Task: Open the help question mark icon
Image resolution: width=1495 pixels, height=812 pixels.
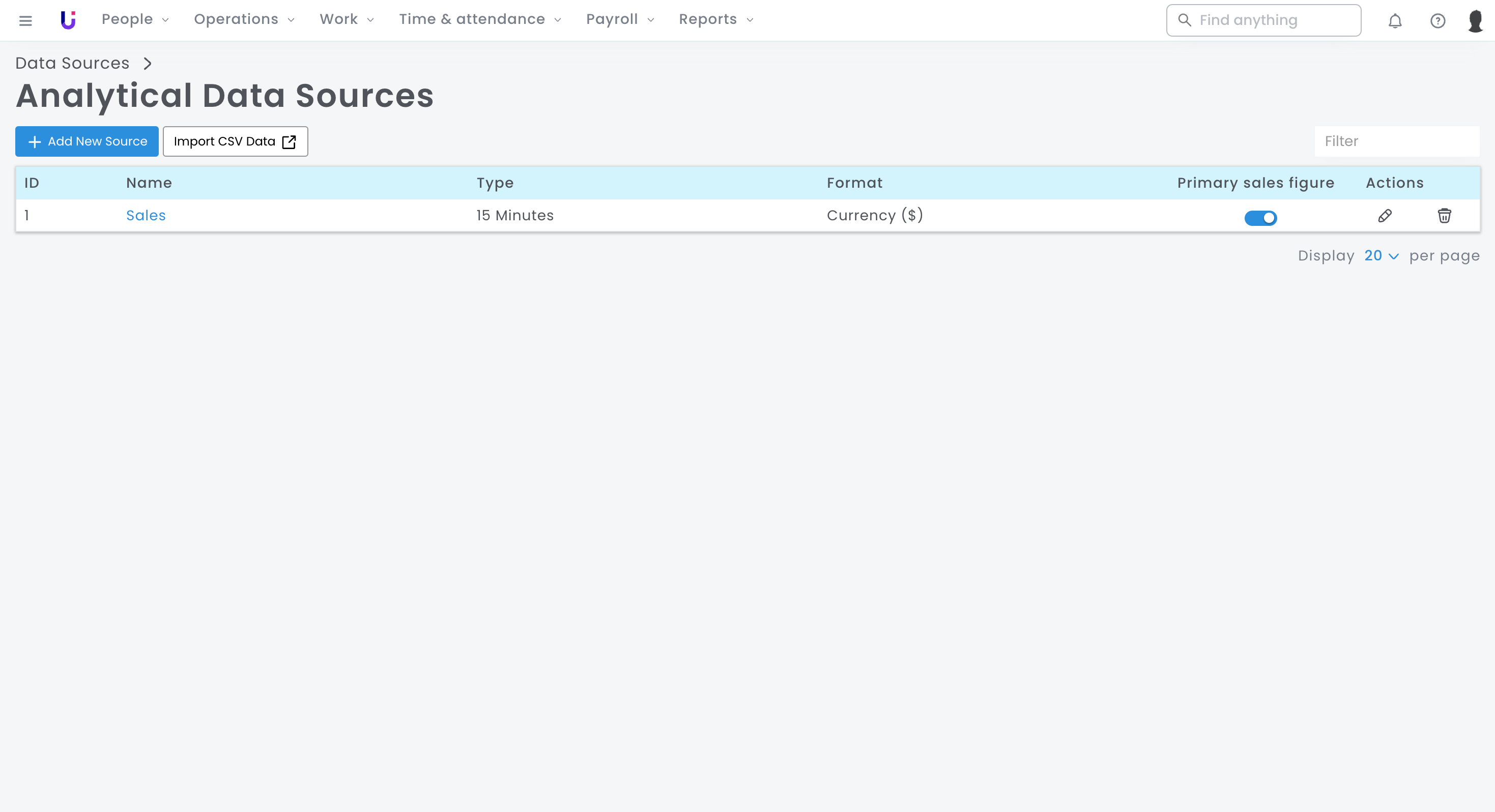Action: pos(1437,21)
